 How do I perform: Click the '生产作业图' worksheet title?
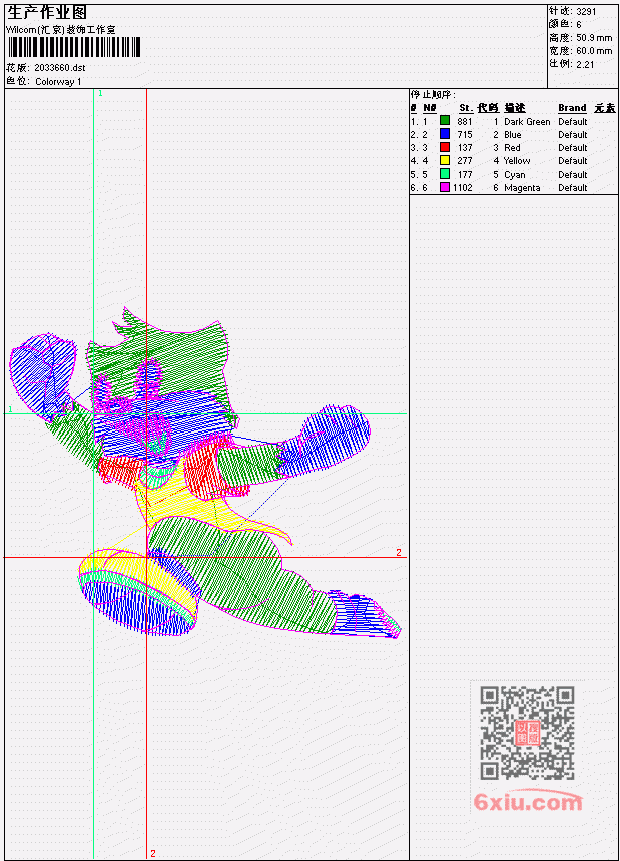pyautogui.click(x=47, y=13)
